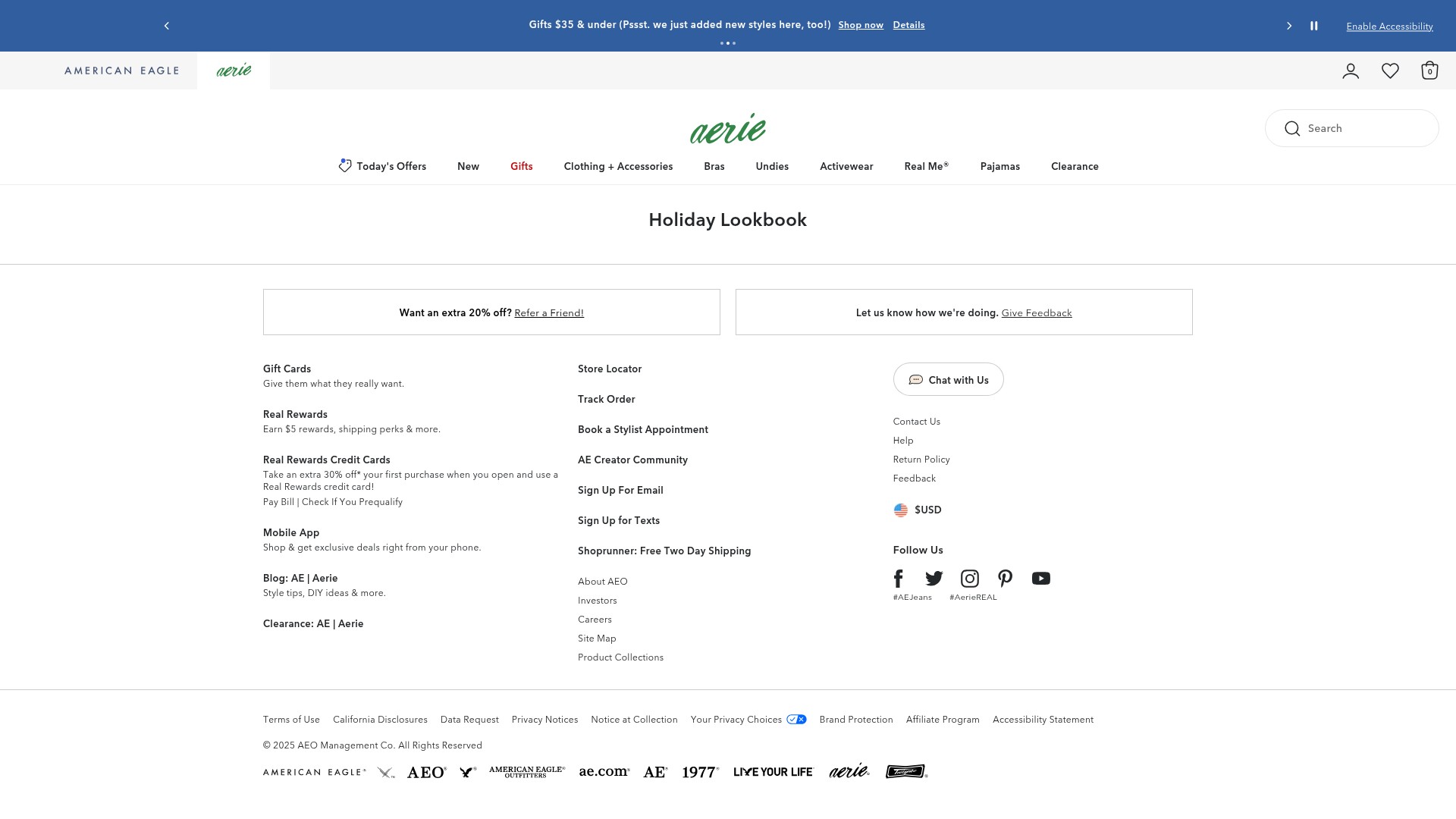Viewport: 1456px width, 819px height.
Task: Open Store Locator link
Action: pos(610,369)
